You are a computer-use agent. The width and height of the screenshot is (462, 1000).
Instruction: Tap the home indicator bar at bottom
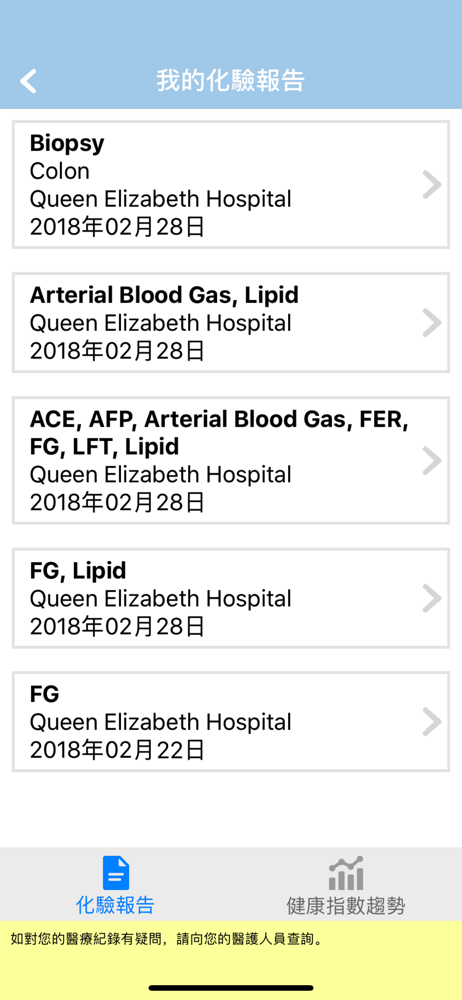[231, 988]
